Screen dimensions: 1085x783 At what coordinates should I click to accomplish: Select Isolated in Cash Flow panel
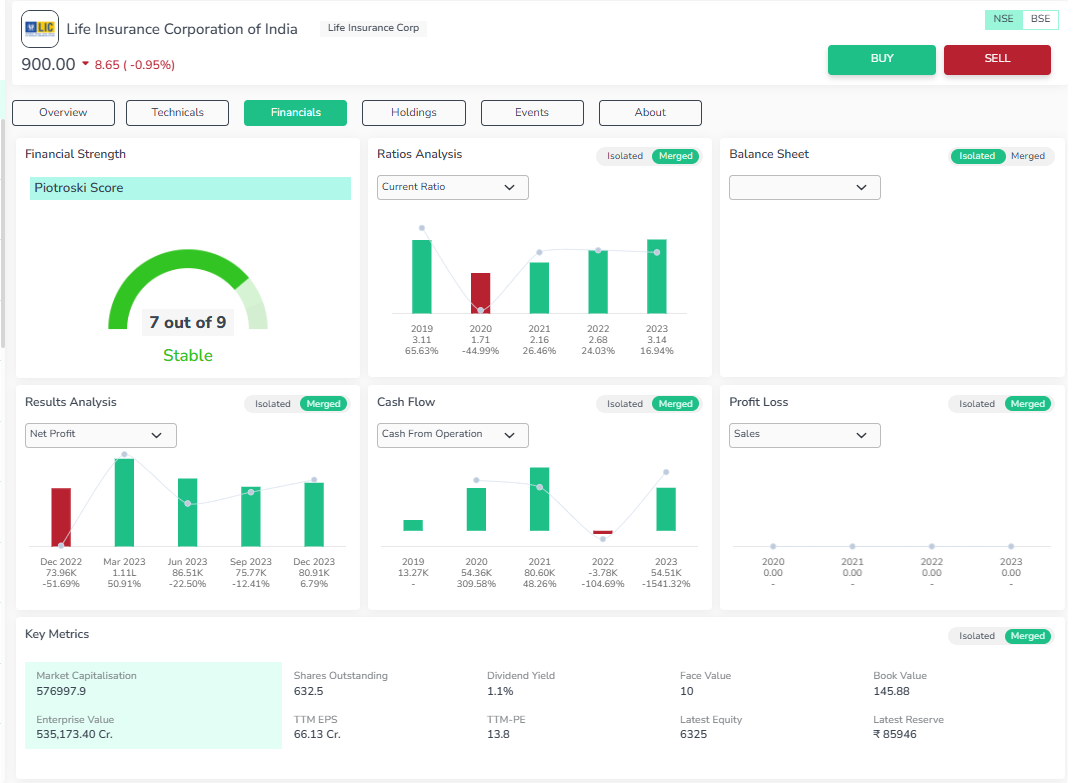[625, 404]
